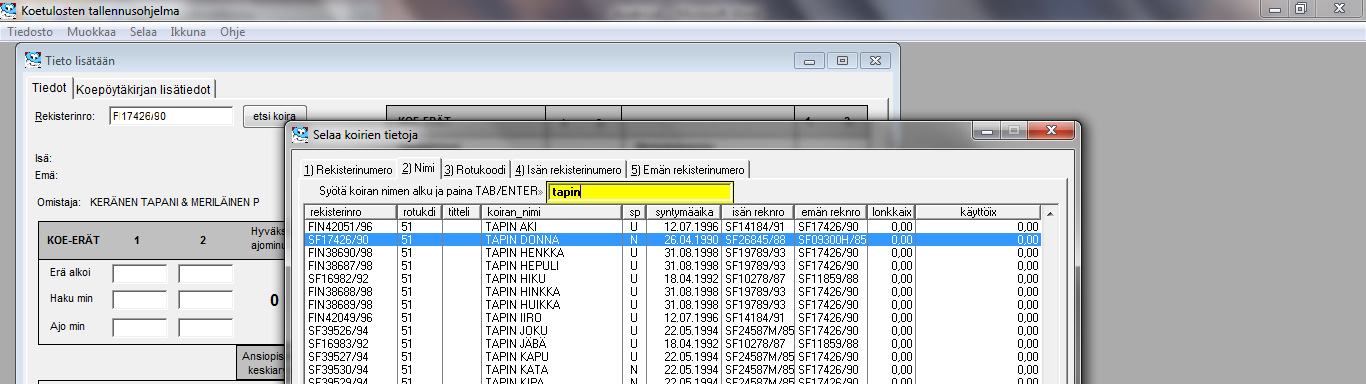Focus the yellow dog name search field
The image size is (1366, 384).
pyautogui.click(x=640, y=192)
